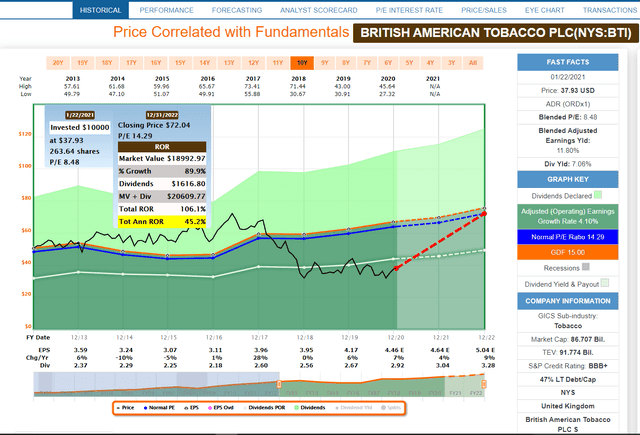Screen dimensions: 640x435
Task: Click the 1/22/2021 date label in tooltip
Action: [80, 115]
